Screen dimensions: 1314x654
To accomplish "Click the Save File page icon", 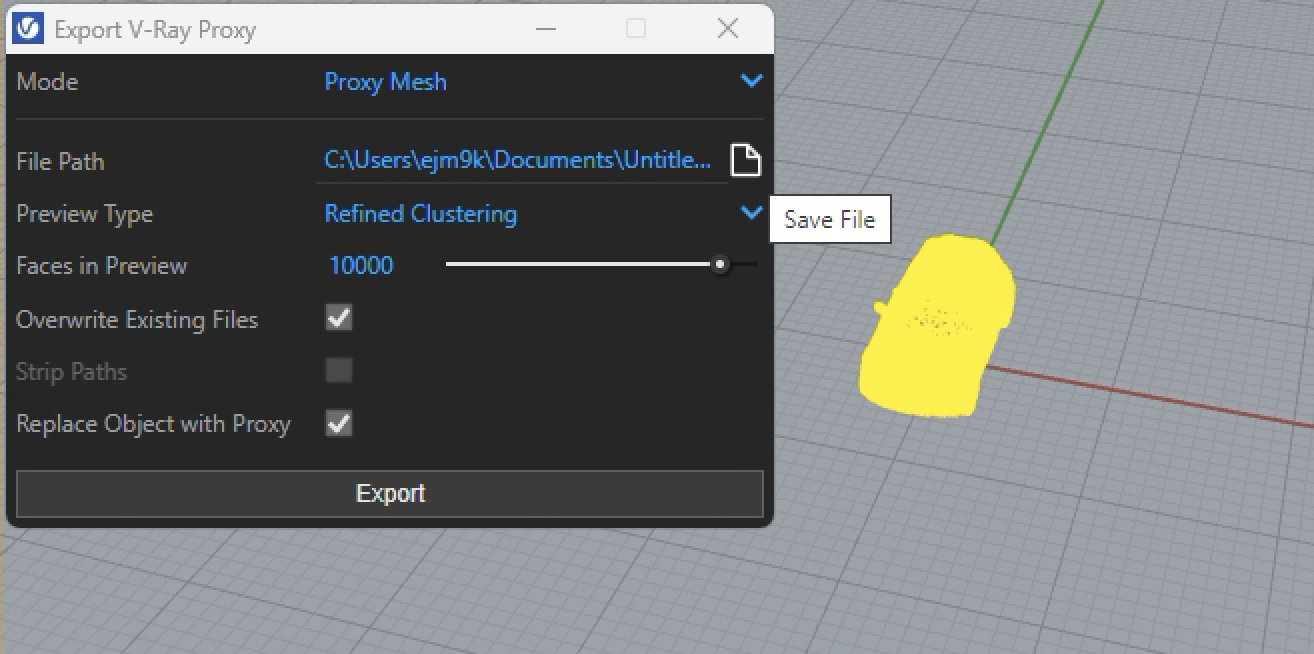I will [746, 160].
